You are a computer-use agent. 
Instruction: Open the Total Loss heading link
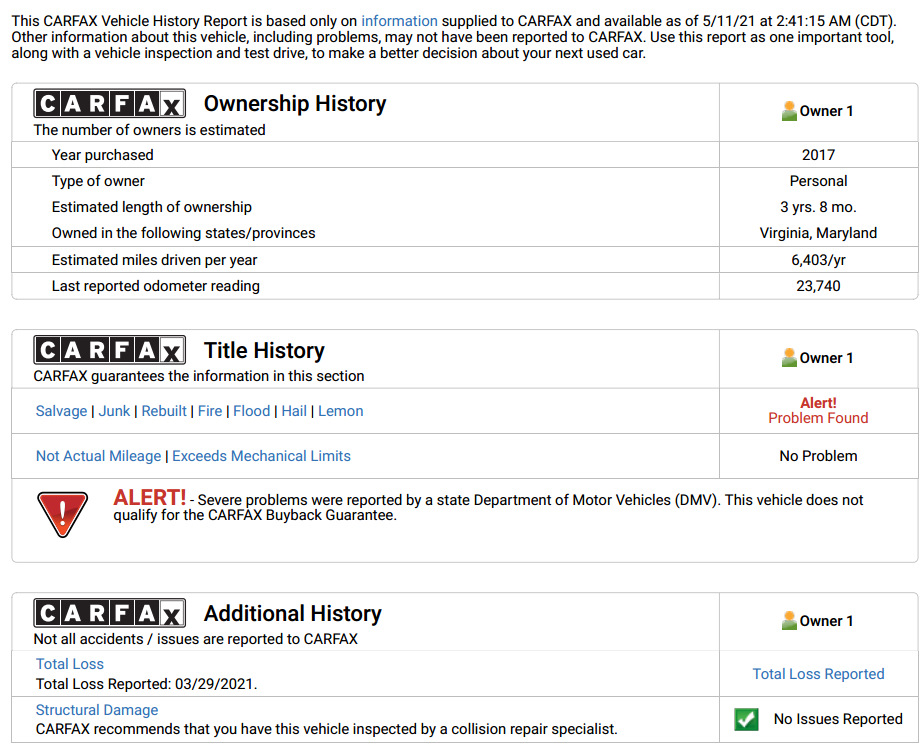tap(69, 664)
